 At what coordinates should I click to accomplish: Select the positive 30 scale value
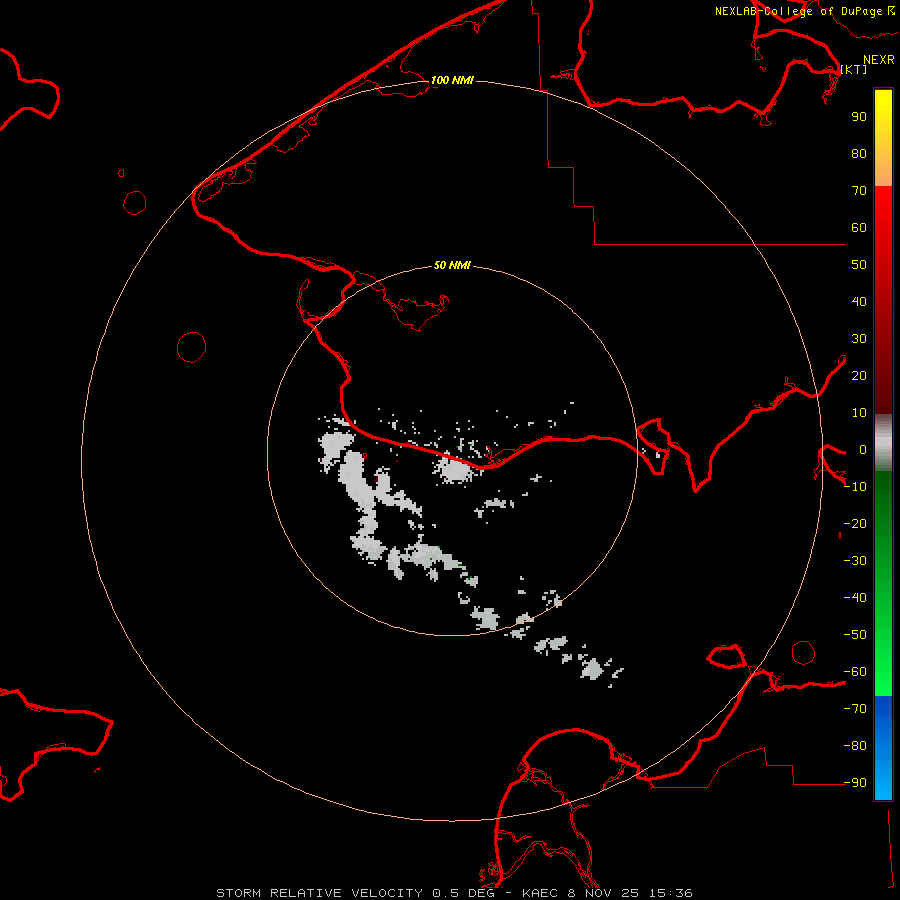(x=859, y=339)
